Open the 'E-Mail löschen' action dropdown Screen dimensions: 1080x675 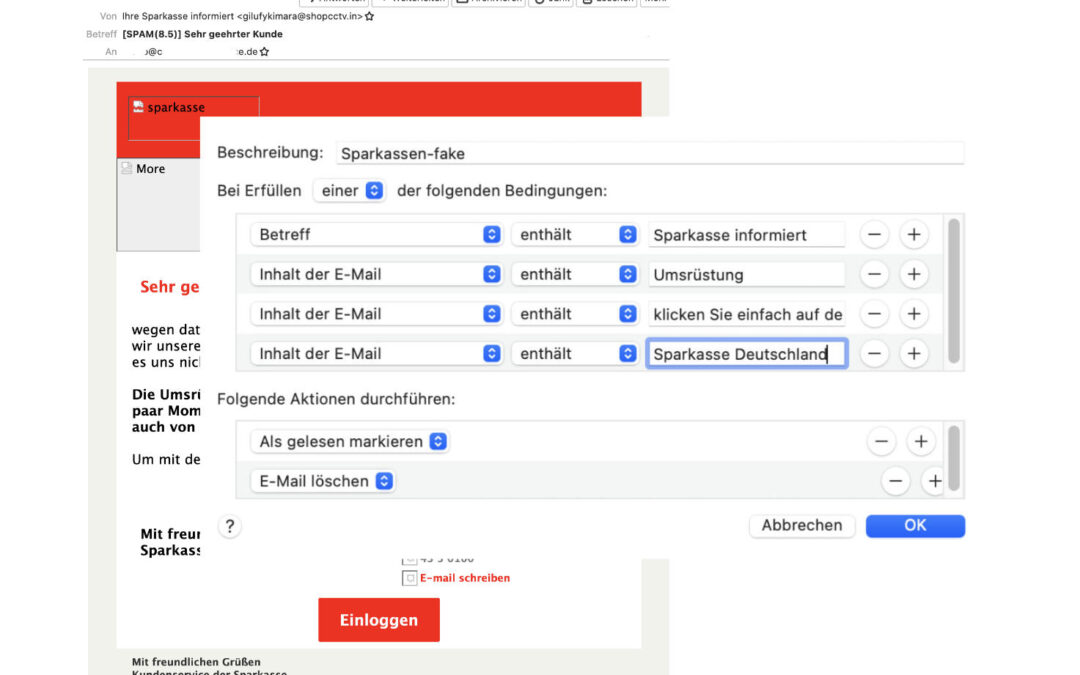[x=323, y=481]
